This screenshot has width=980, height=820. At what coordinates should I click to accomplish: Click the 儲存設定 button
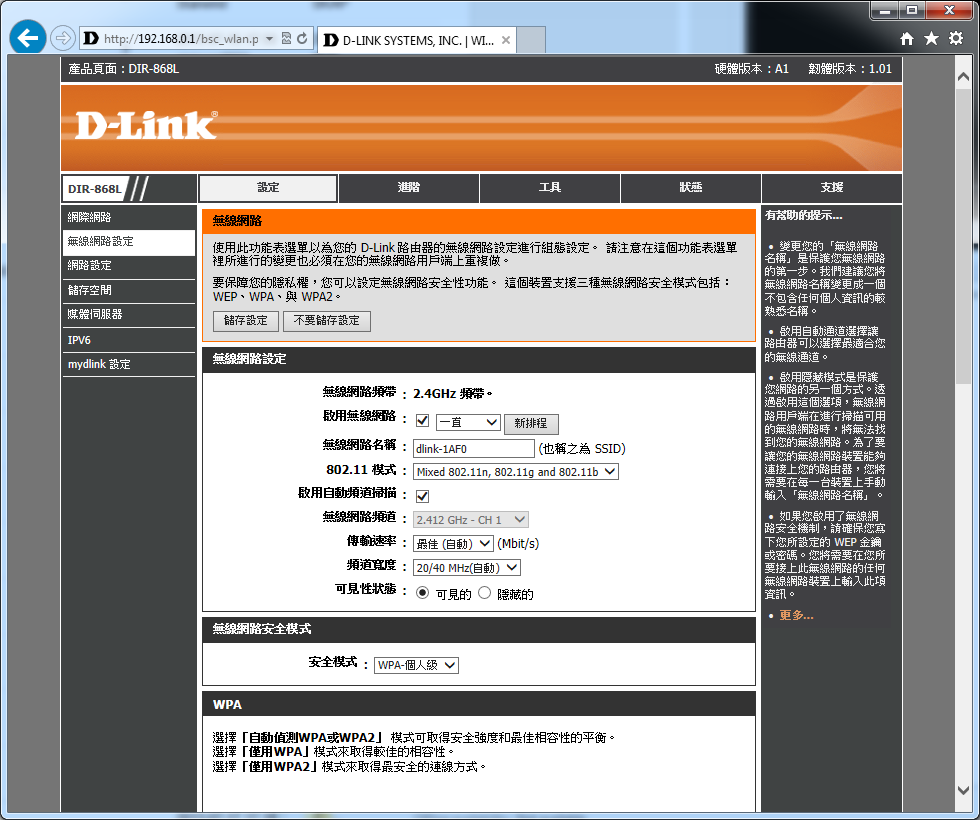[245, 321]
